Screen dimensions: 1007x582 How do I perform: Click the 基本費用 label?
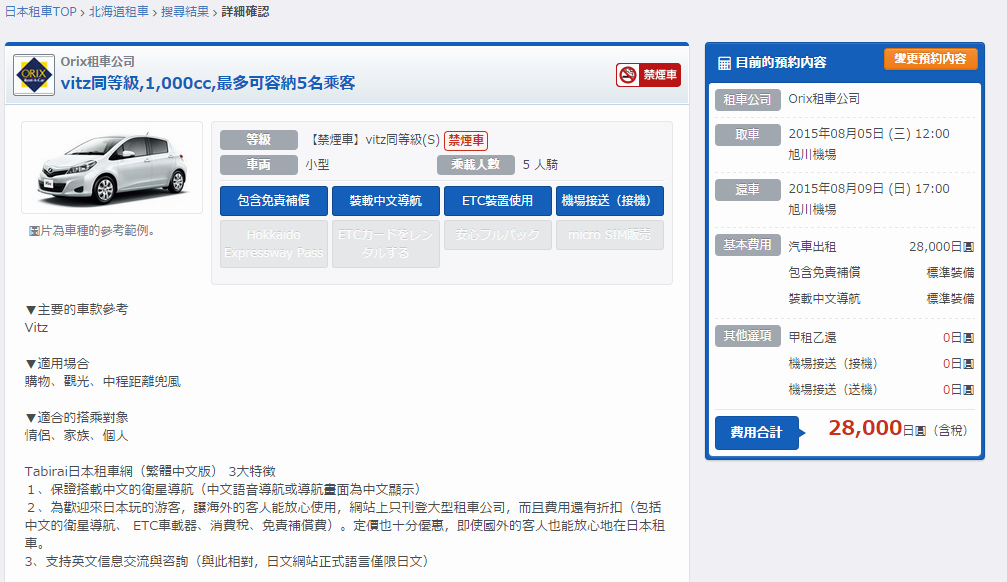pos(748,245)
